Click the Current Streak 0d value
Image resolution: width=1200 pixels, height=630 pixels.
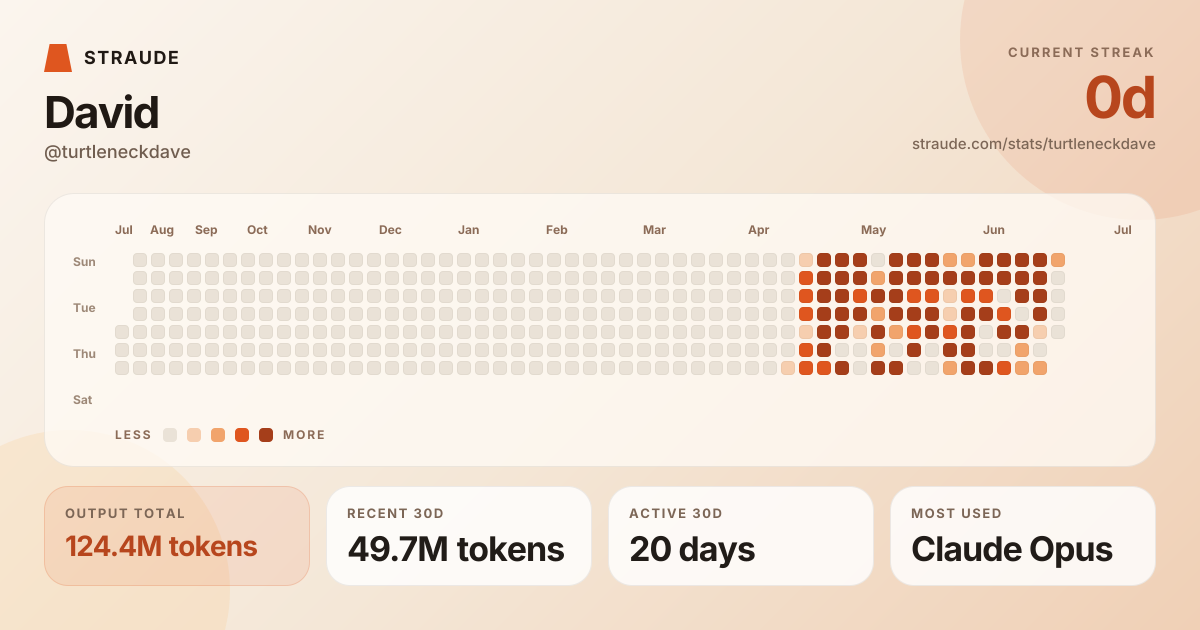point(1120,98)
